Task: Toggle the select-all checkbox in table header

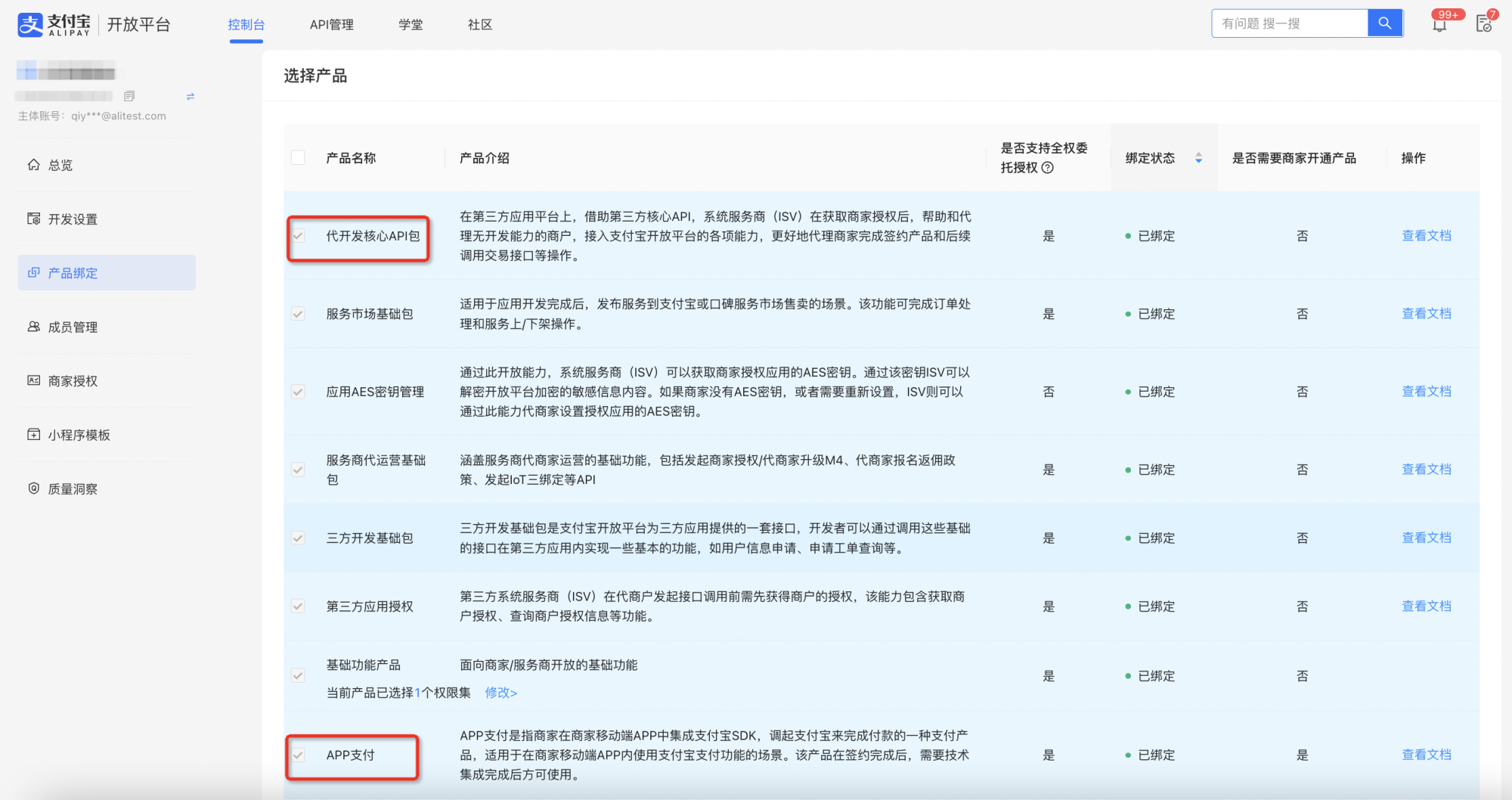Action: (x=298, y=158)
